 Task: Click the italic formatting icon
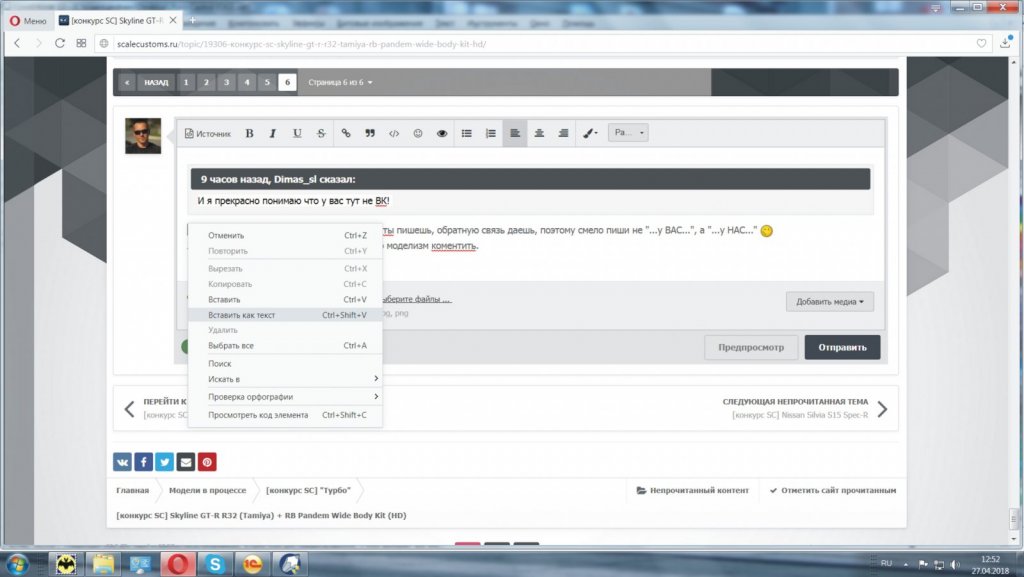[x=273, y=133]
